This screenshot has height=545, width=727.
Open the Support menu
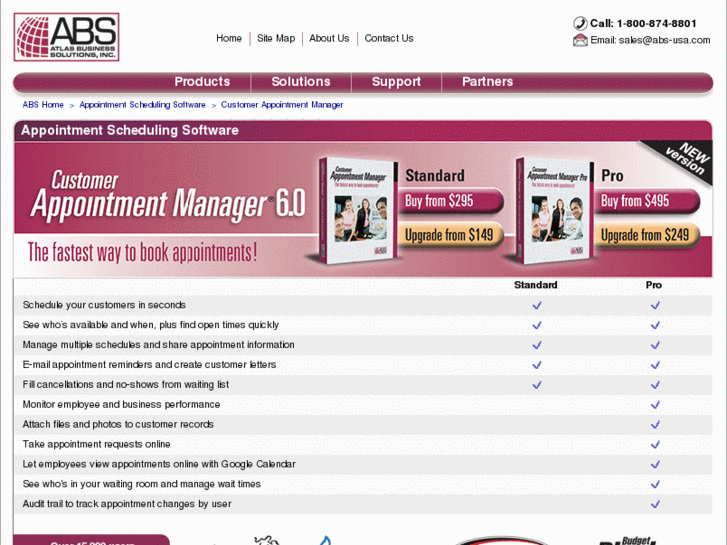(x=396, y=82)
